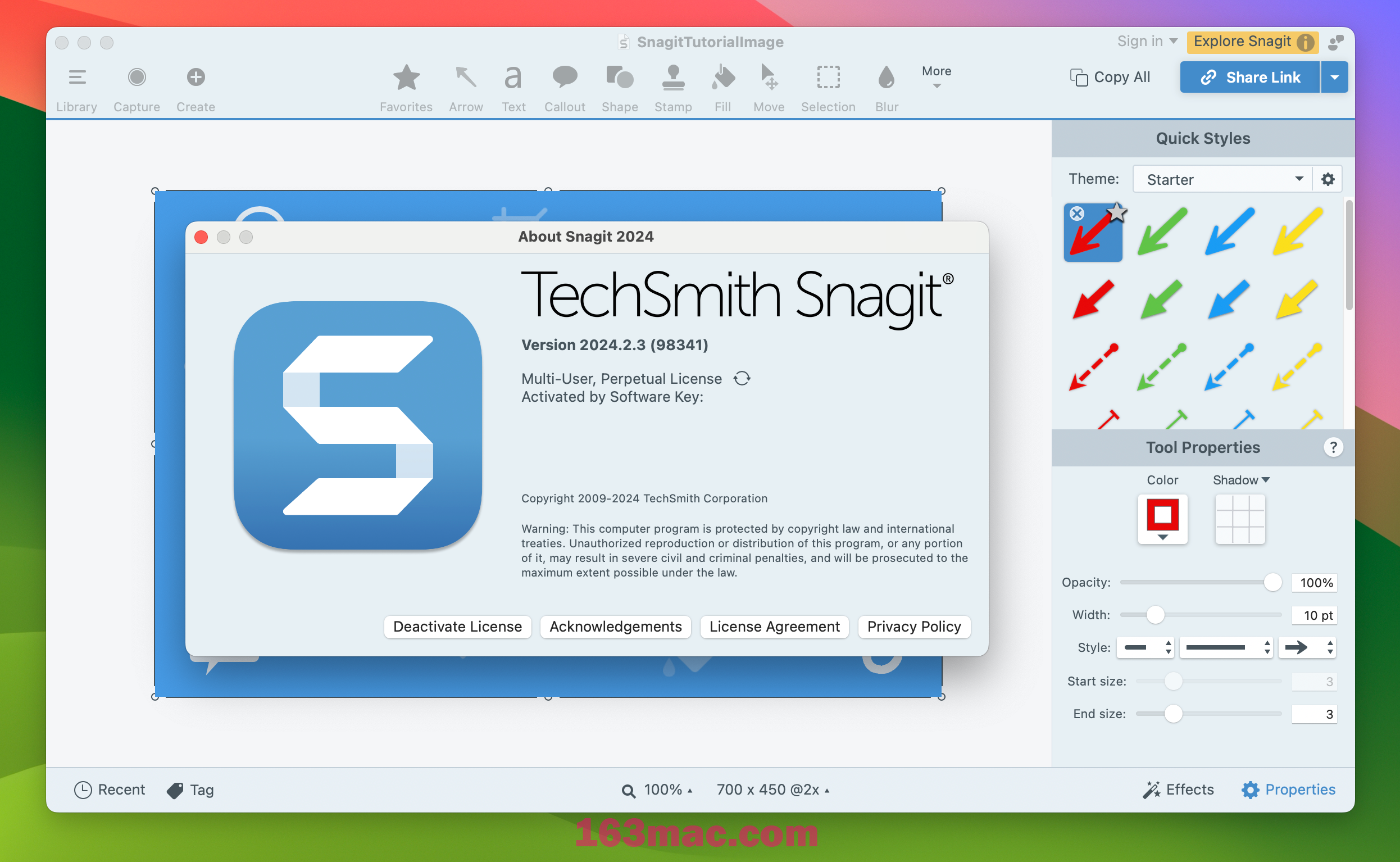Open the Create menu

(196, 88)
